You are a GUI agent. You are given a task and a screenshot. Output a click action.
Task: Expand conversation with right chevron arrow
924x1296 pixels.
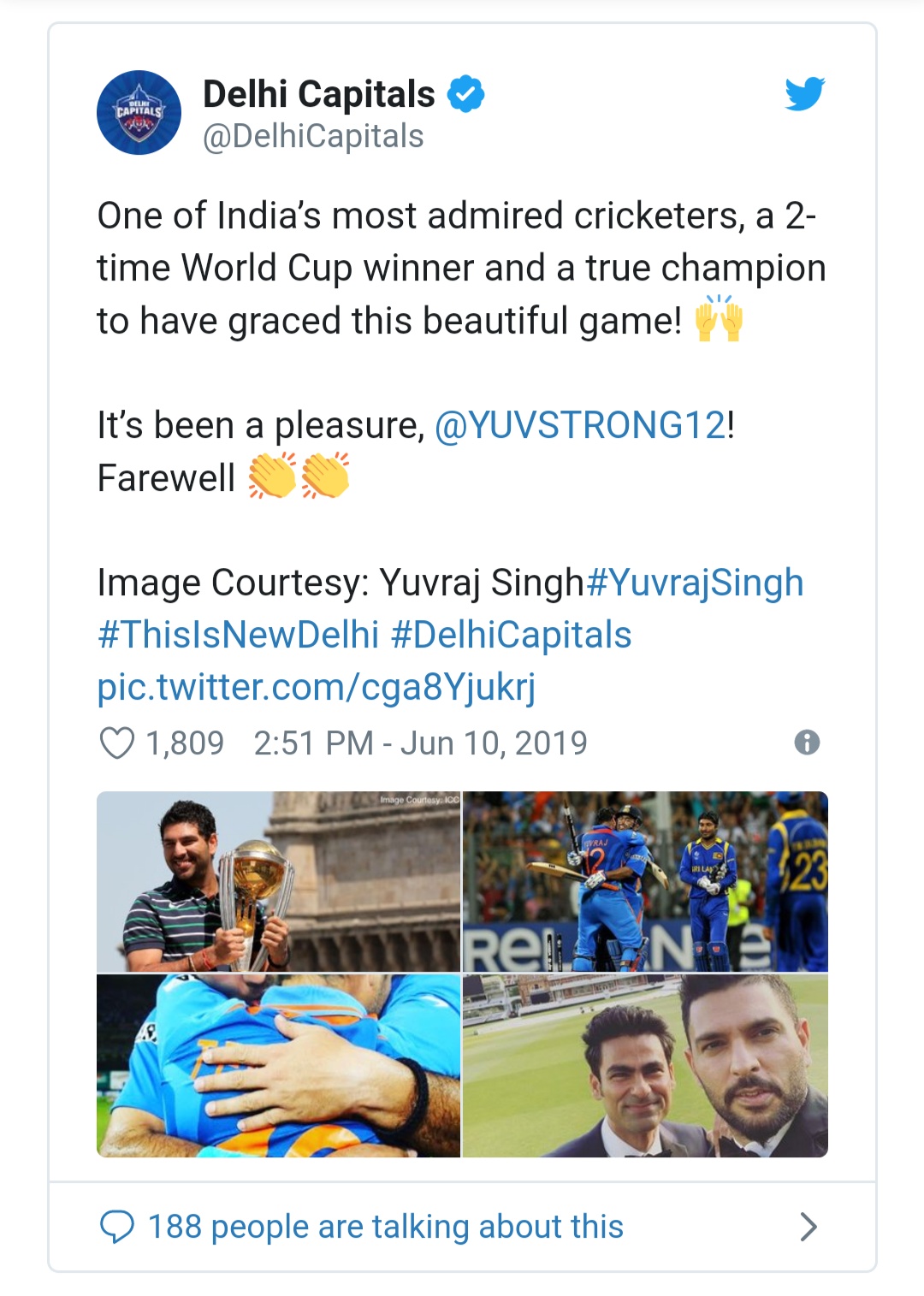pos(808,1227)
